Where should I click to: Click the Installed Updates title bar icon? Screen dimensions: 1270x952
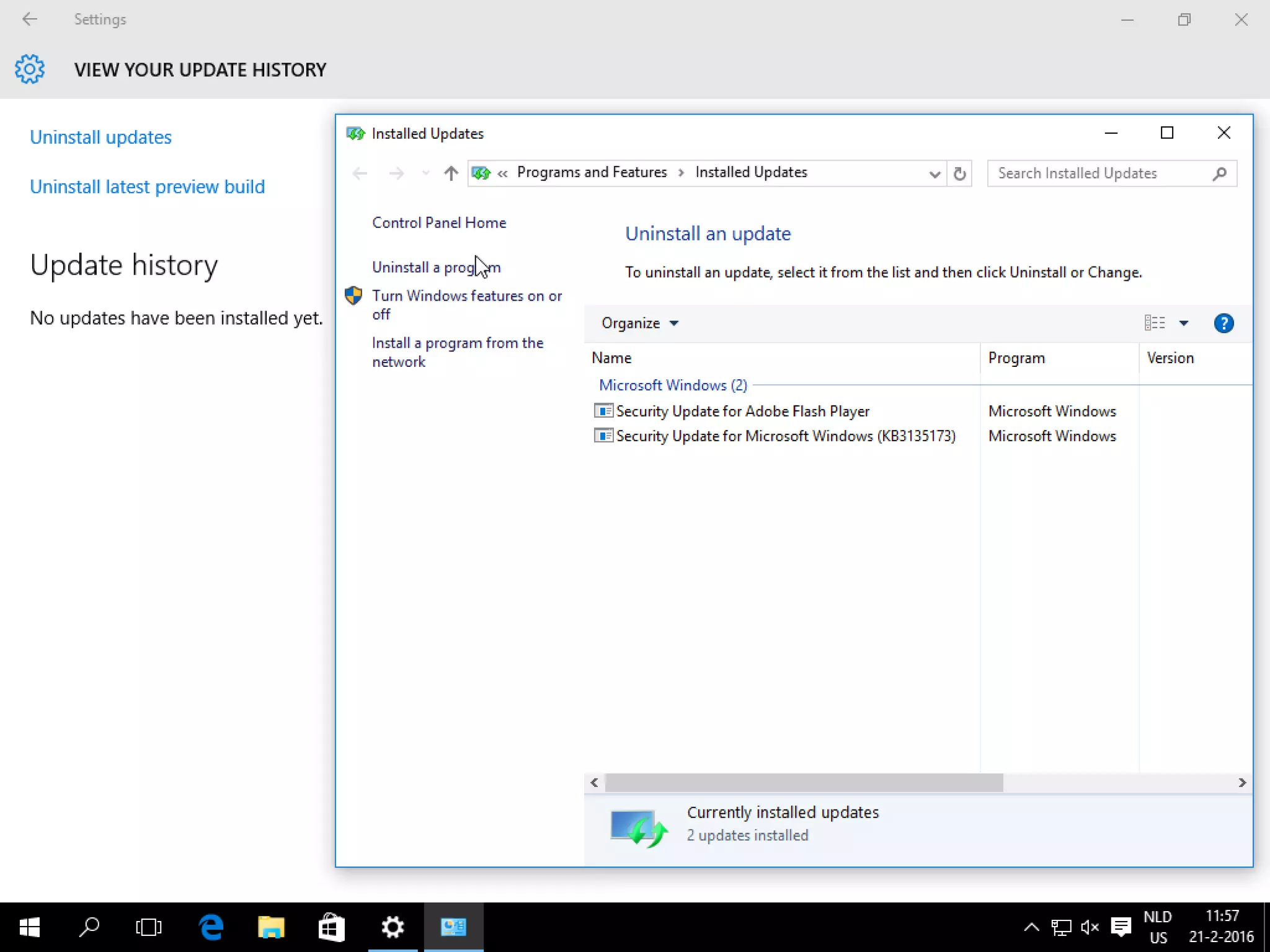355,133
